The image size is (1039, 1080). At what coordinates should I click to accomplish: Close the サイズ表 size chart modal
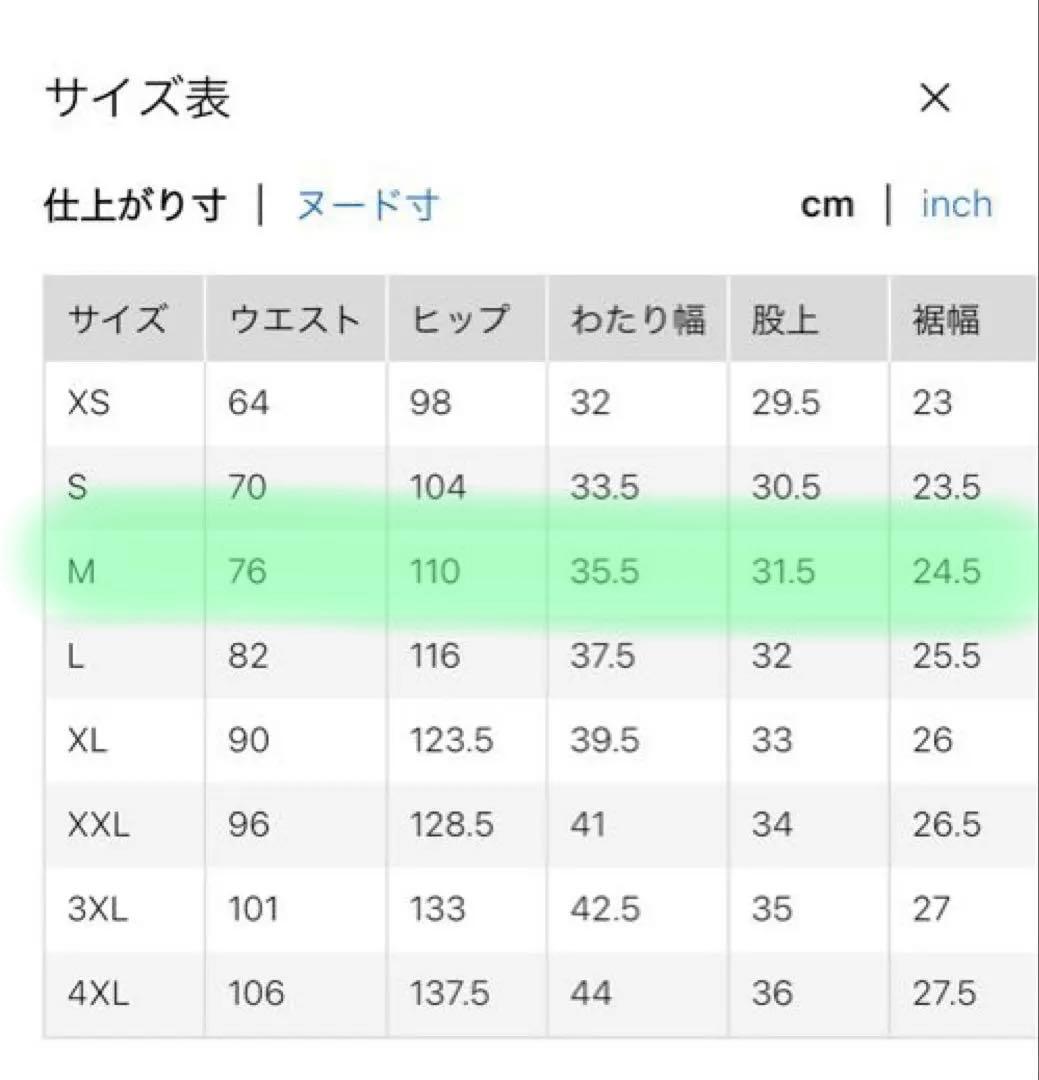[934, 97]
